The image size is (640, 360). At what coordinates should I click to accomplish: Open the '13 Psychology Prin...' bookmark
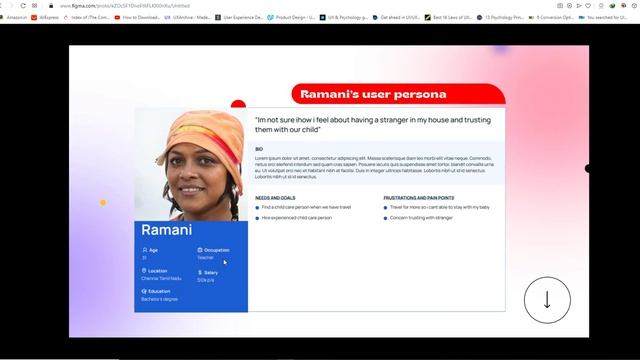500,18
